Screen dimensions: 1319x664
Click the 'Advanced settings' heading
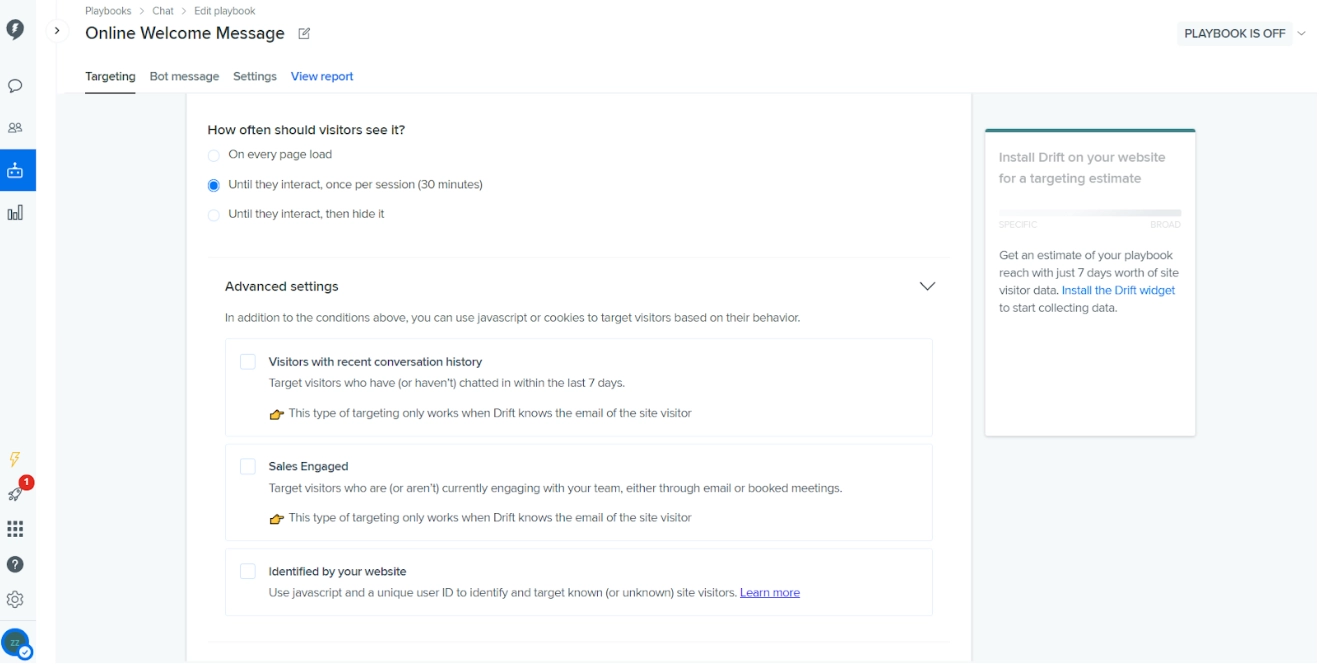pos(282,286)
